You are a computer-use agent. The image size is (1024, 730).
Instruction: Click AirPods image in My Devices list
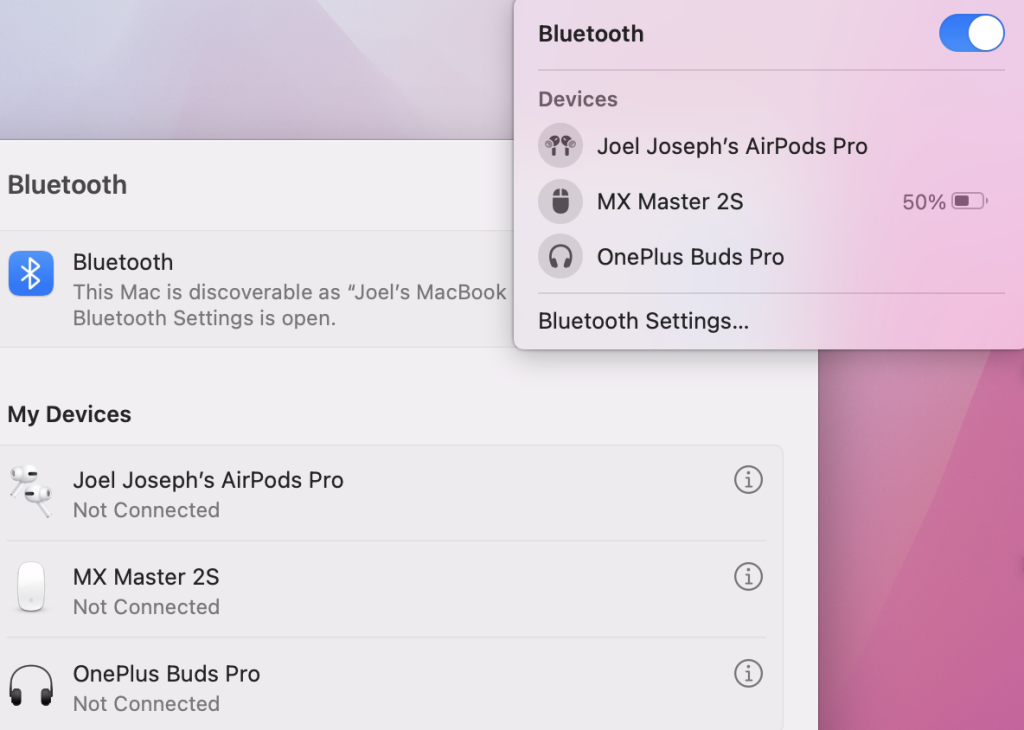coord(31,491)
